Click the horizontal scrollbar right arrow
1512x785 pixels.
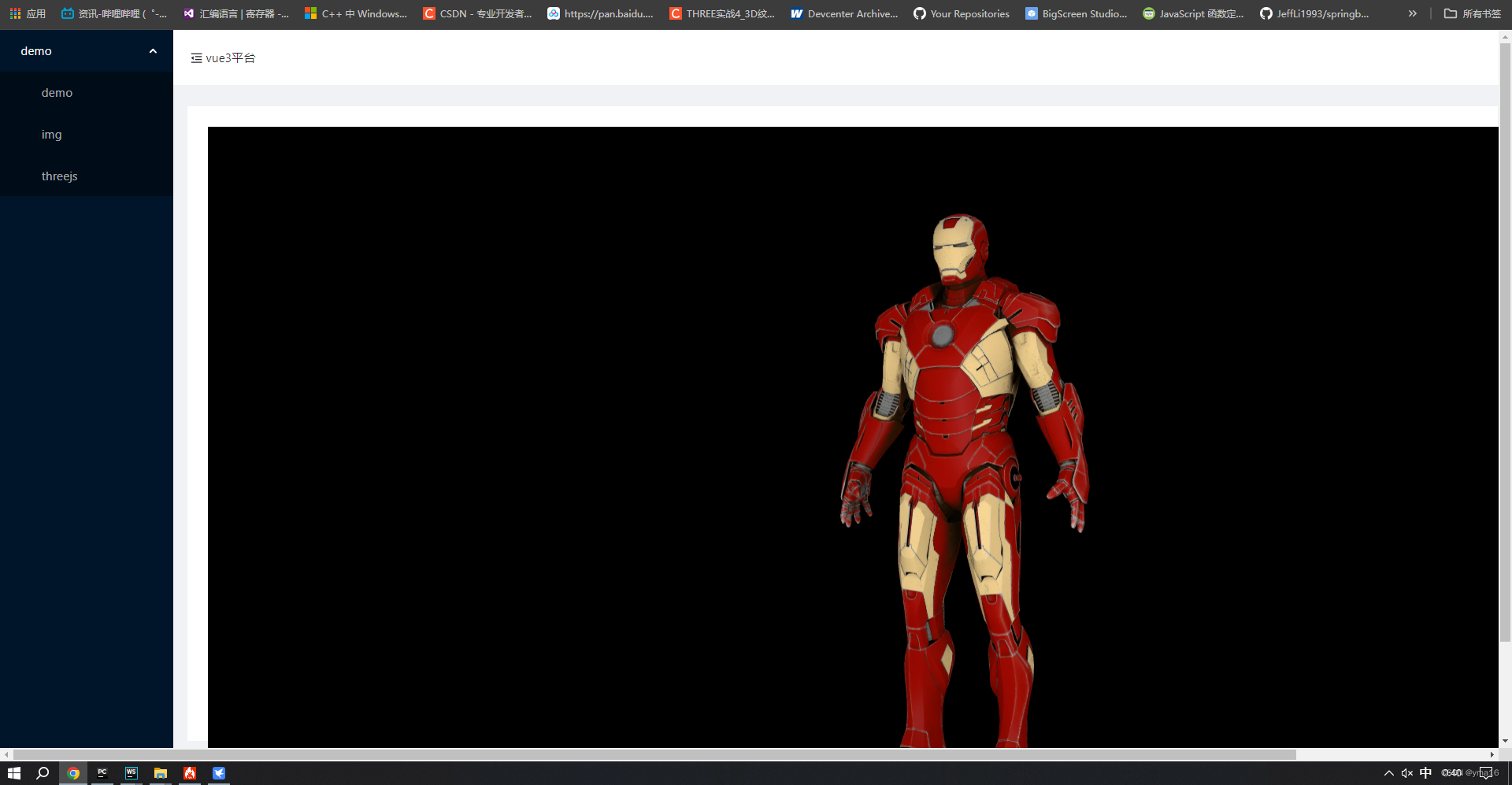[1492, 754]
